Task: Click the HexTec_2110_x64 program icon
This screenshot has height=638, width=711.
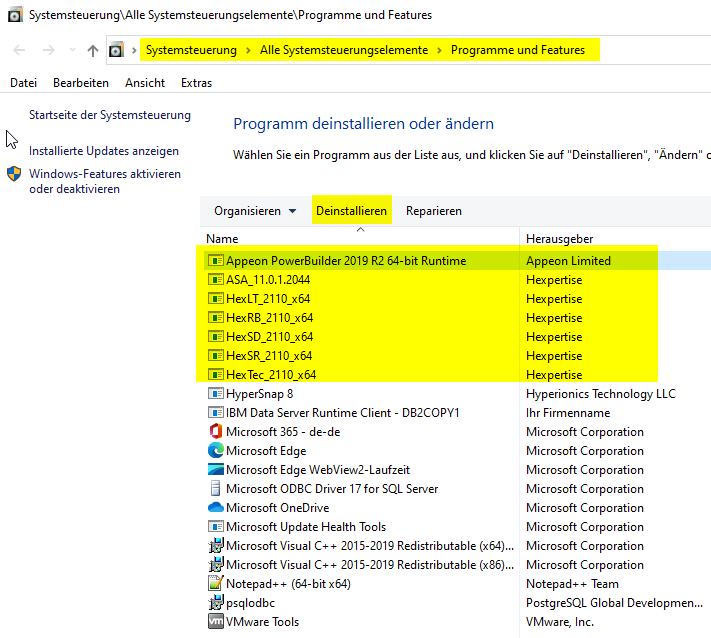Action: coord(215,375)
